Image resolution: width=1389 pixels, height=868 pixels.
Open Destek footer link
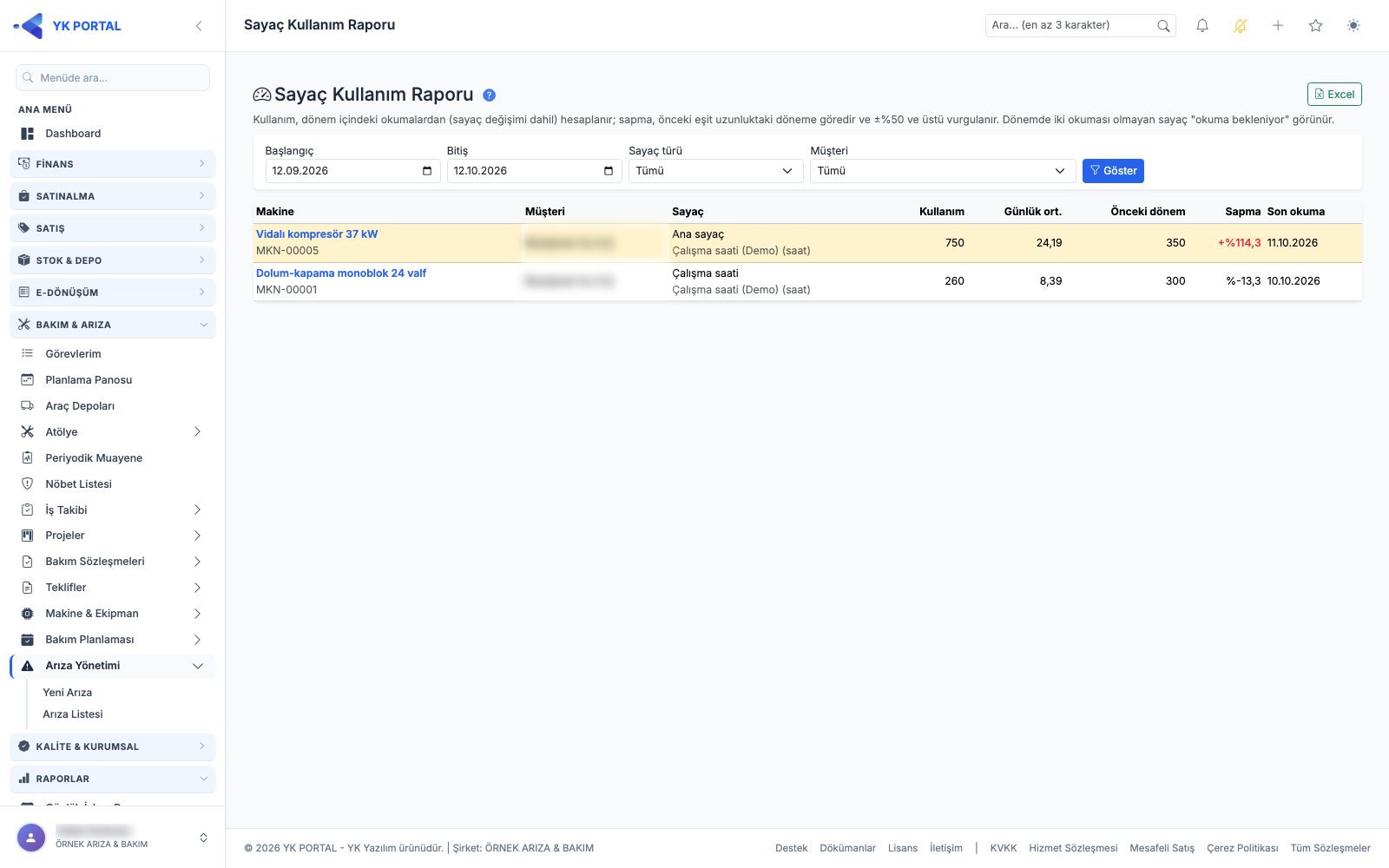pos(791,848)
